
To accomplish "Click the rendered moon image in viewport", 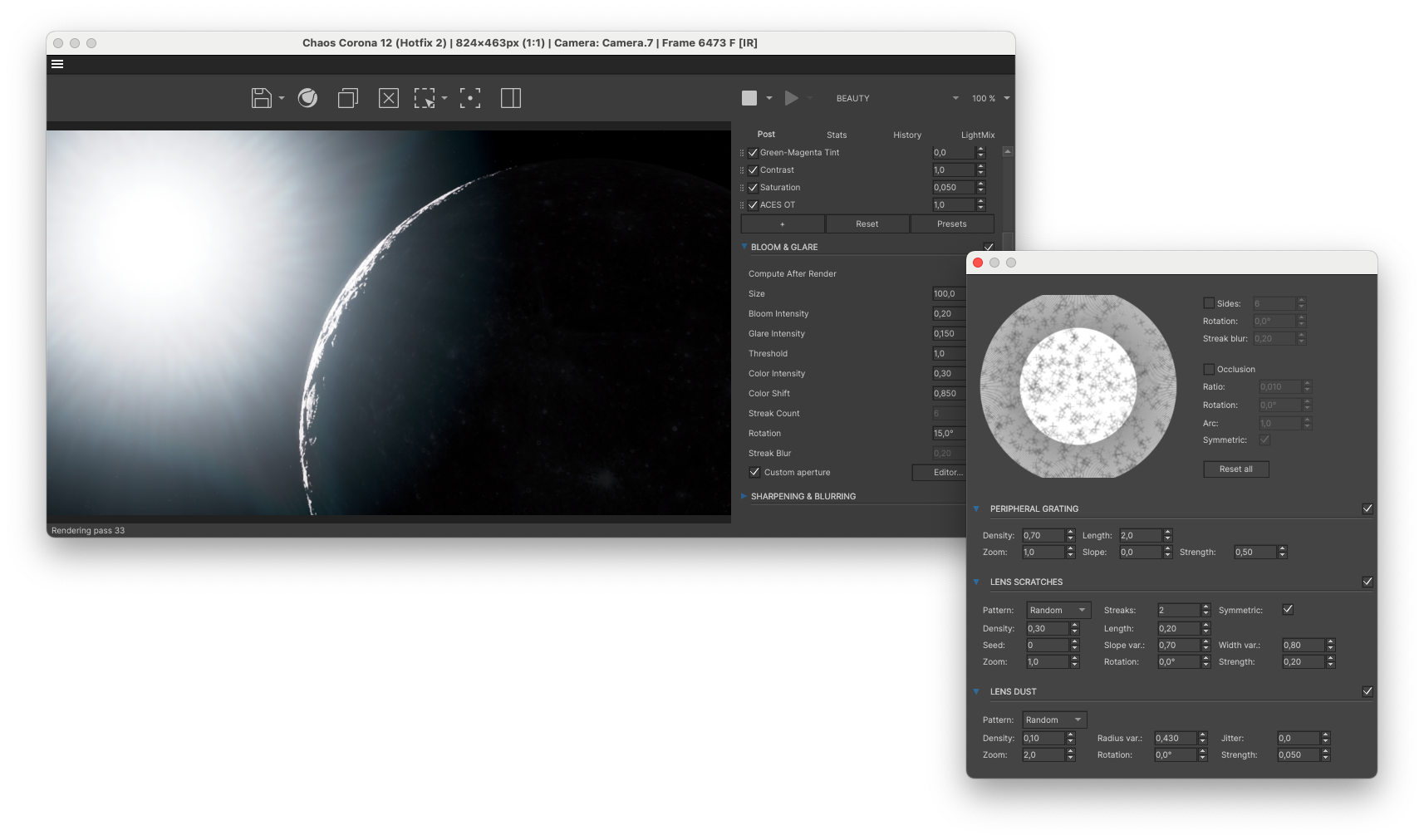I will pyautogui.click(x=389, y=322).
